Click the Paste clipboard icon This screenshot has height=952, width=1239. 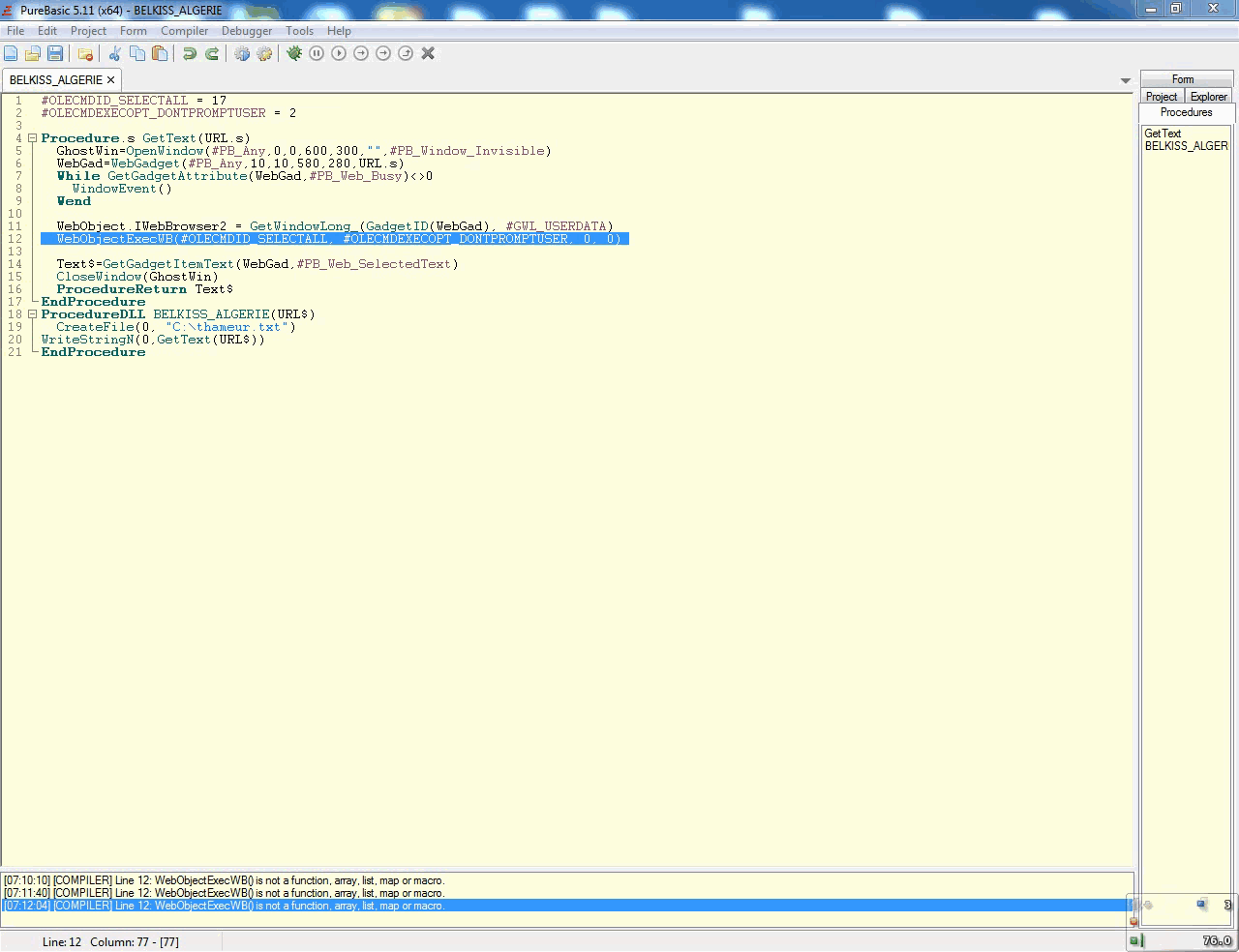pyautogui.click(x=160, y=53)
